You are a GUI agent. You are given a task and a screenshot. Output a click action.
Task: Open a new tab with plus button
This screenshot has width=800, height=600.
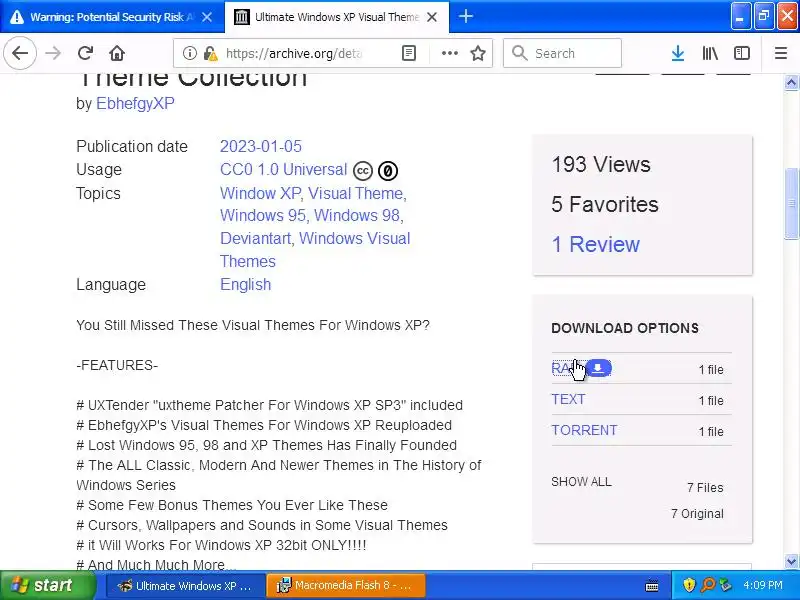point(465,16)
